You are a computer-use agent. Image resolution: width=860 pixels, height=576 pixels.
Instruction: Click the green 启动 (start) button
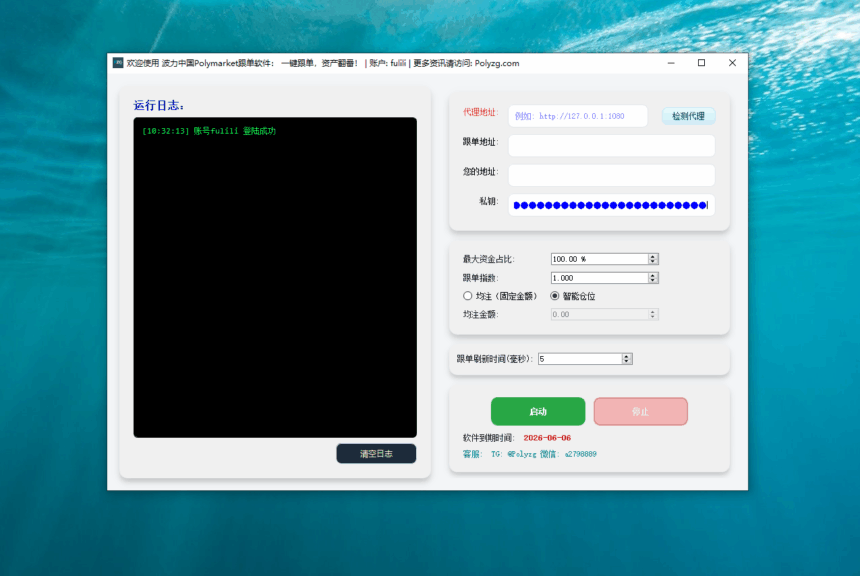point(538,412)
